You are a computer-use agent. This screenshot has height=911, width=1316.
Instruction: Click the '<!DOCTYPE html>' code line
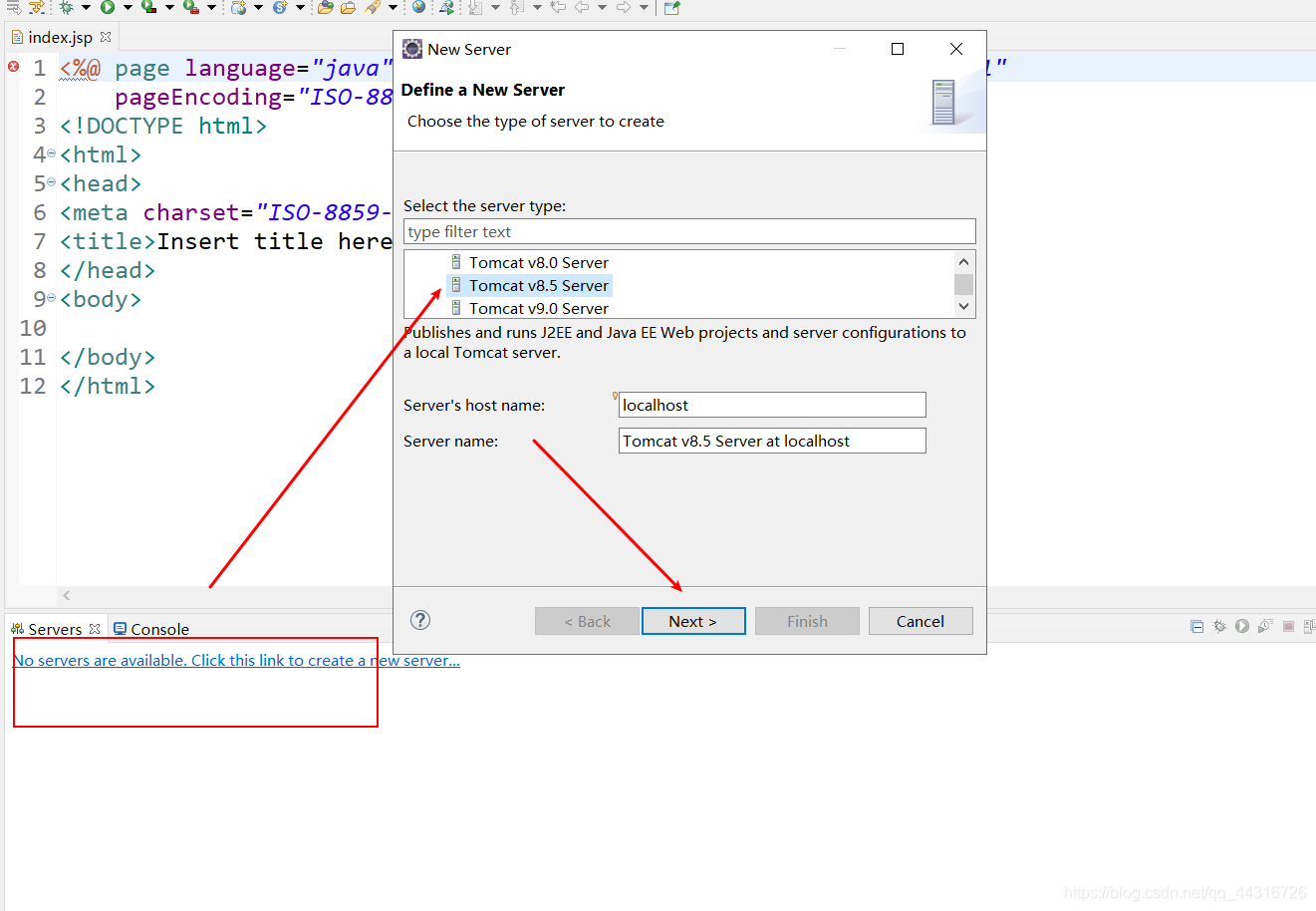coord(162,126)
